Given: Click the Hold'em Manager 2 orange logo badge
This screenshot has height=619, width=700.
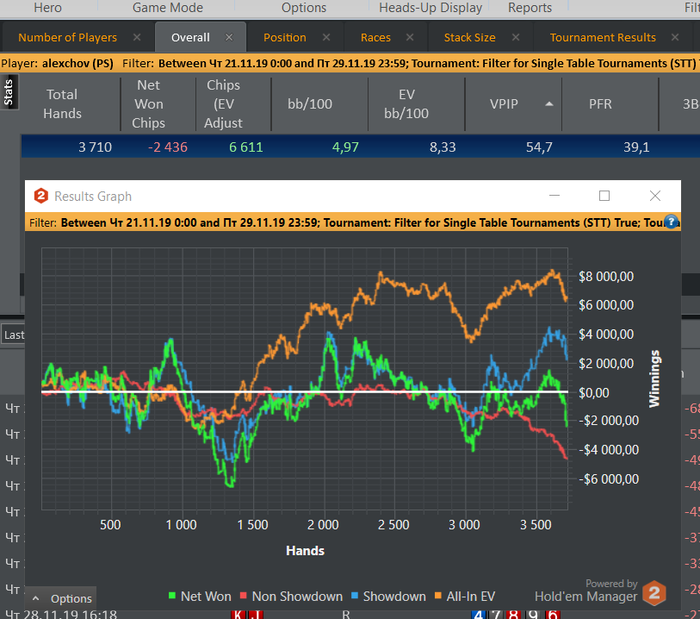Looking at the screenshot, I should (x=654, y=593).
